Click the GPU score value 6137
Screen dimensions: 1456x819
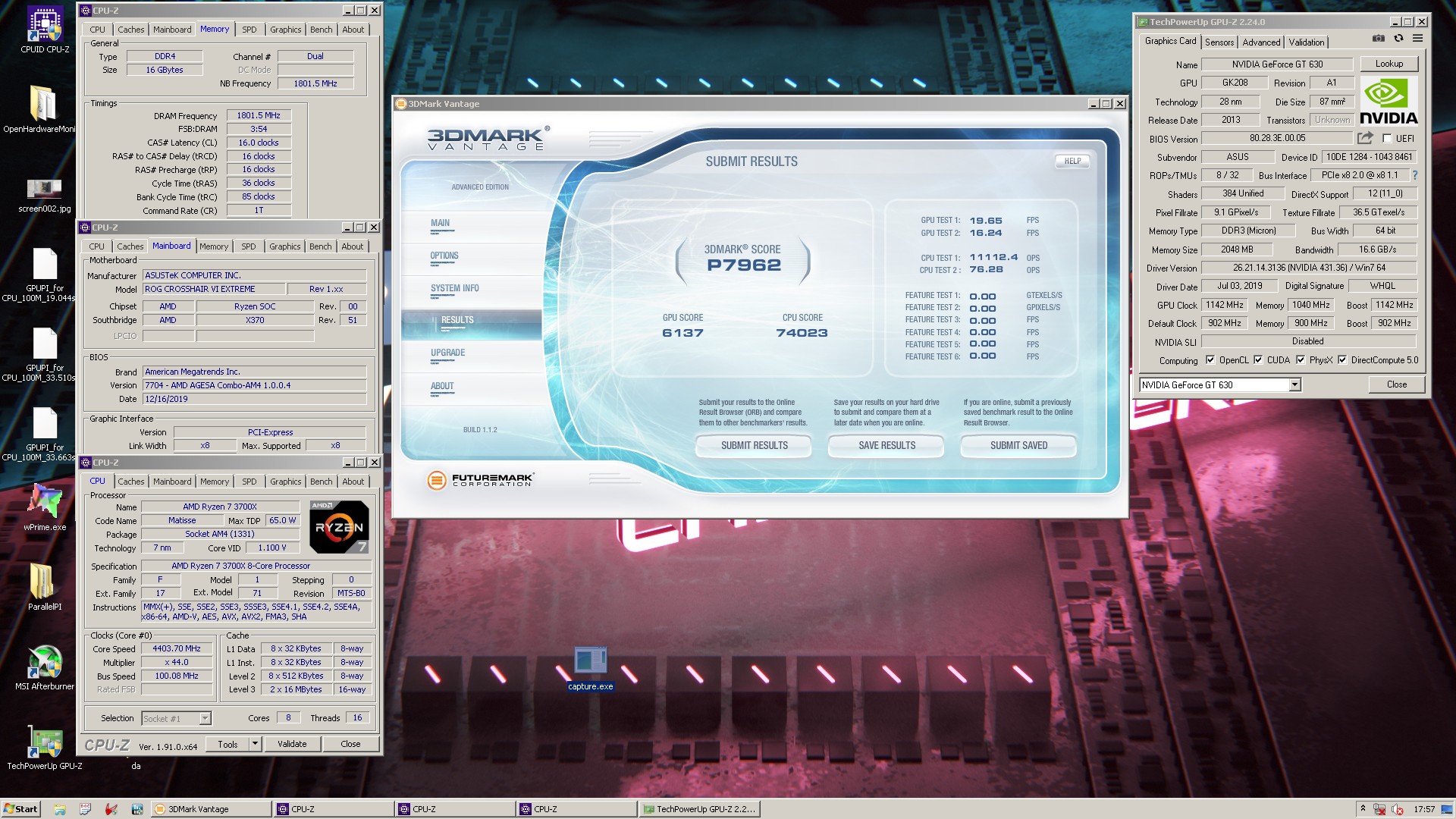[x=682, y=333]
